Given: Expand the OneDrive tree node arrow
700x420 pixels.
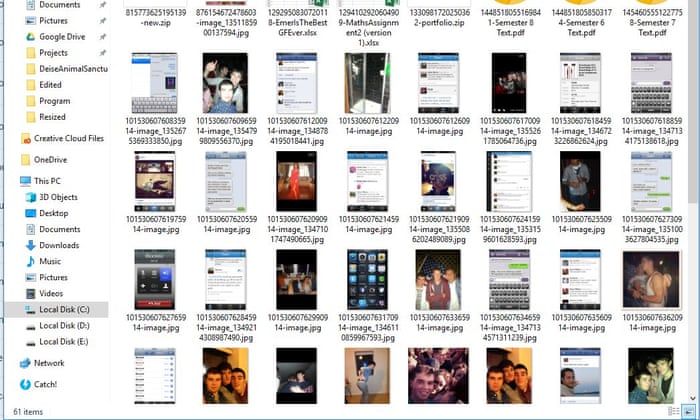Looking at the screenshot, I should point(9,159).
